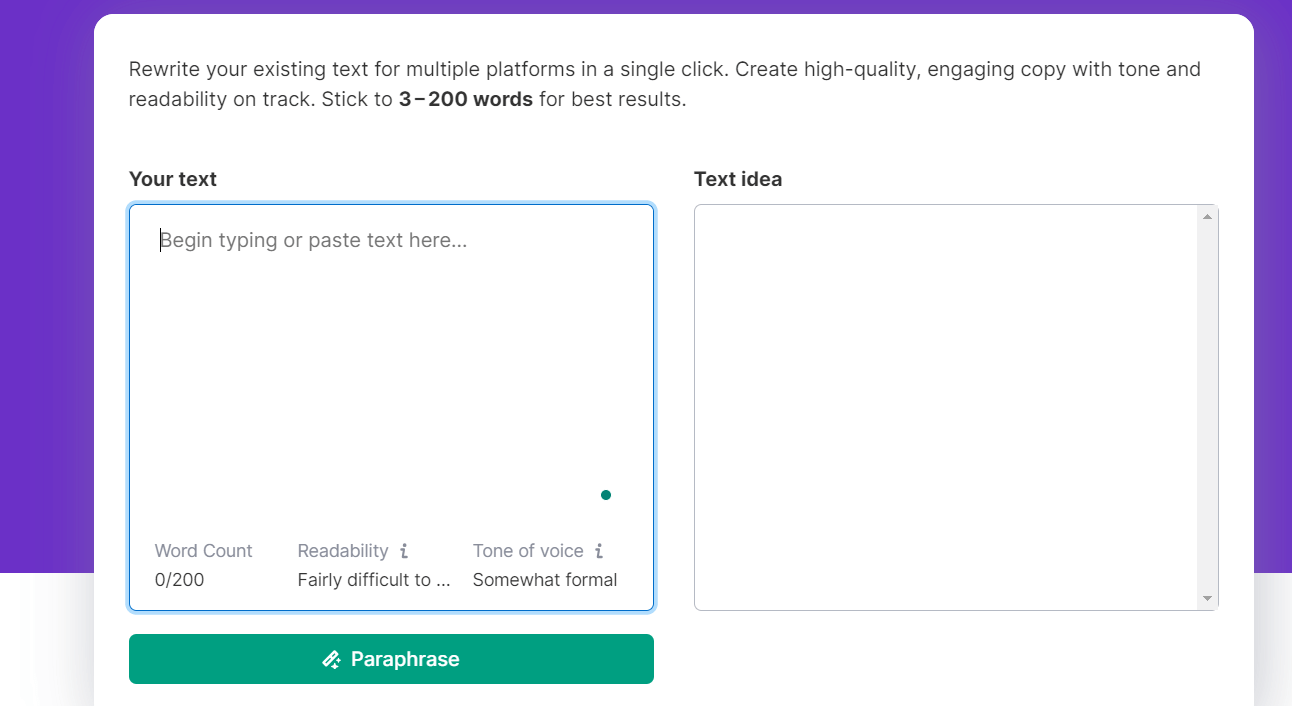Image resolution: width=1292 pixels, height=706 pixels.
Task: Click the Tone of voice info icon
Action: [x=599, y=551]
